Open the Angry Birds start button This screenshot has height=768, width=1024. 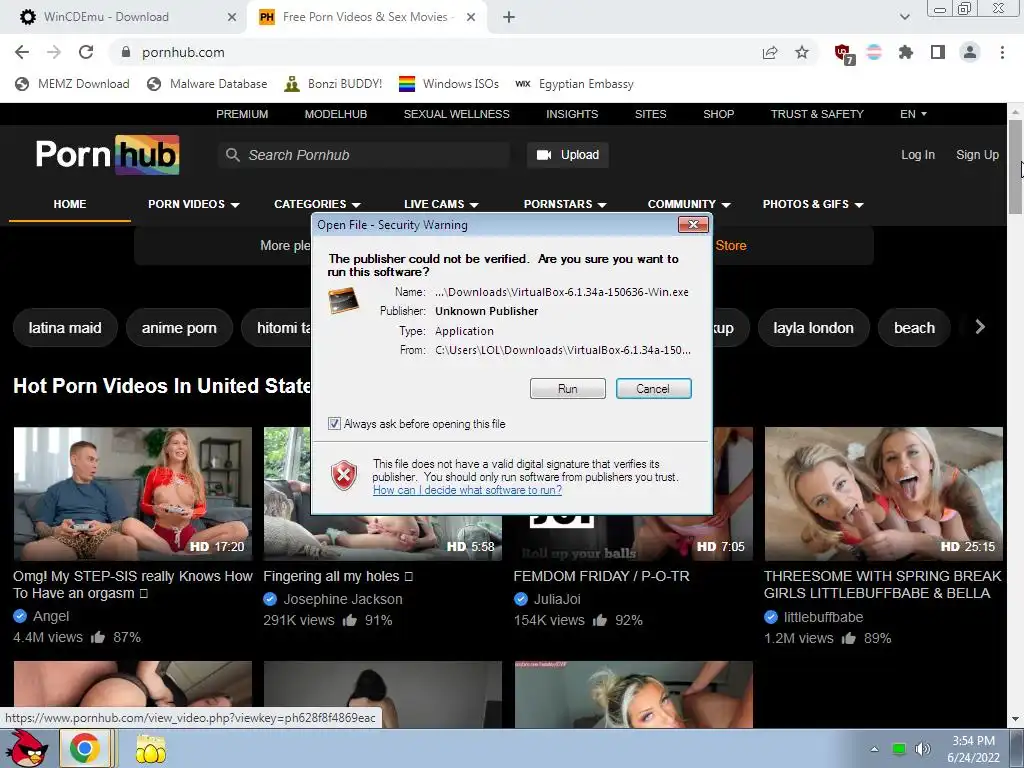tap(27, 748)
